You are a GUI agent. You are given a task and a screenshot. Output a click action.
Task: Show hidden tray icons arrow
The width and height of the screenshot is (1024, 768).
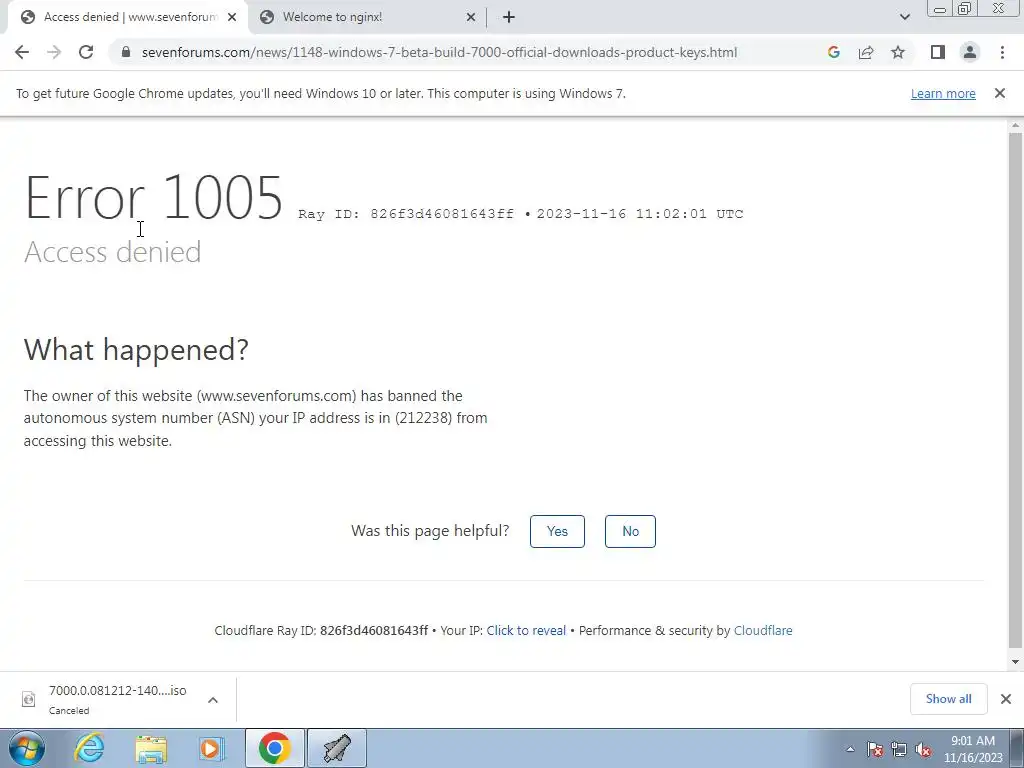(850, 749)
